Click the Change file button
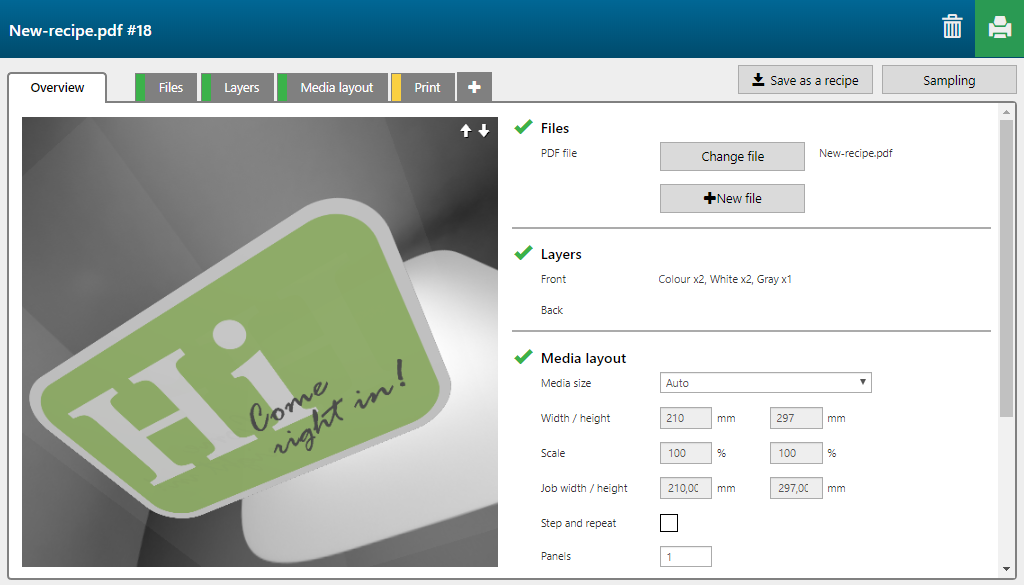The height and width of the screenshot is (585, 1024). tap(732, 157)
